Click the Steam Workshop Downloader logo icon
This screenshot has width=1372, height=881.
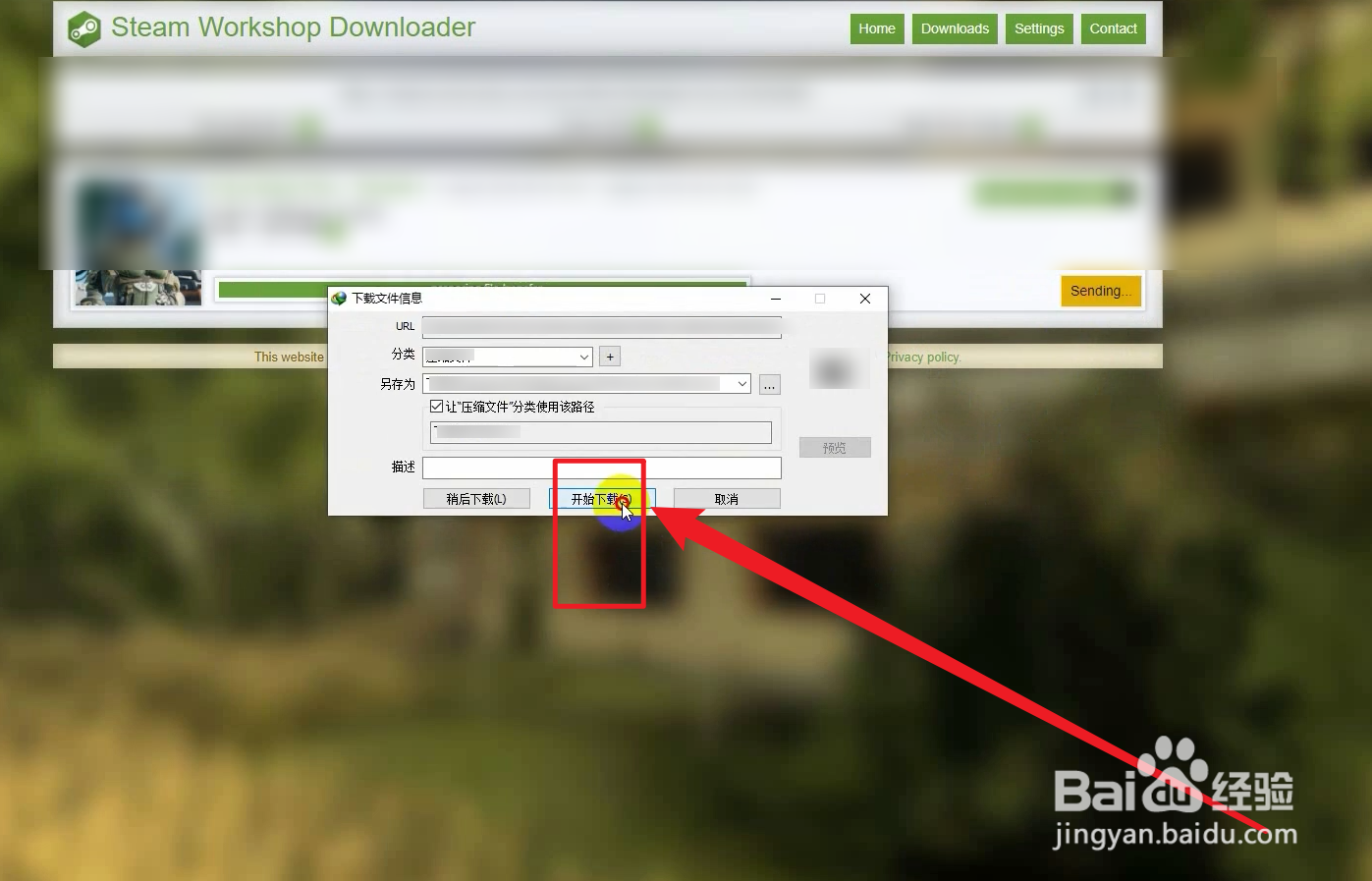coord(84,28)
